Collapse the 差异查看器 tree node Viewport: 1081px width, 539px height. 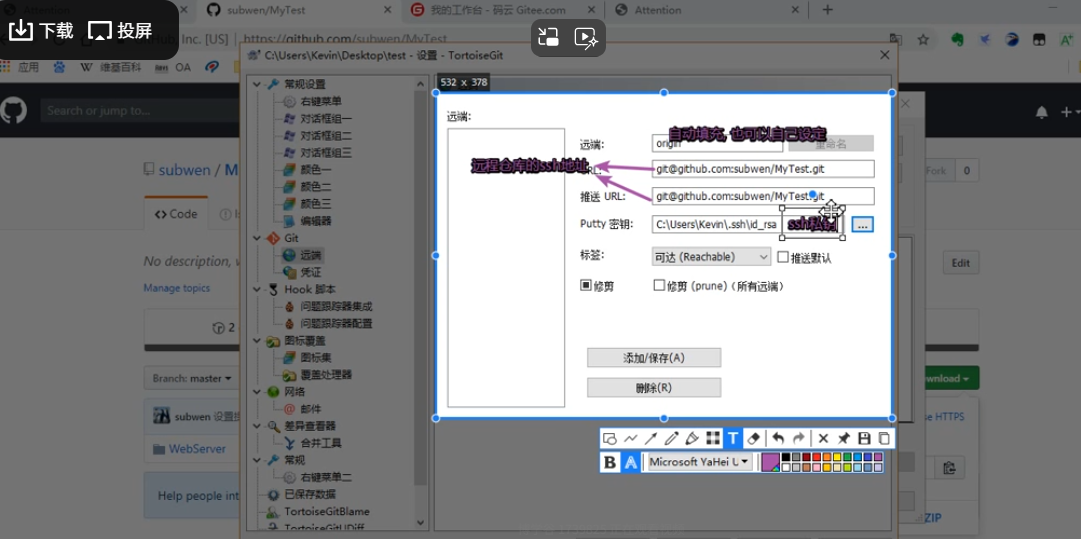click(x=257, y=426)
